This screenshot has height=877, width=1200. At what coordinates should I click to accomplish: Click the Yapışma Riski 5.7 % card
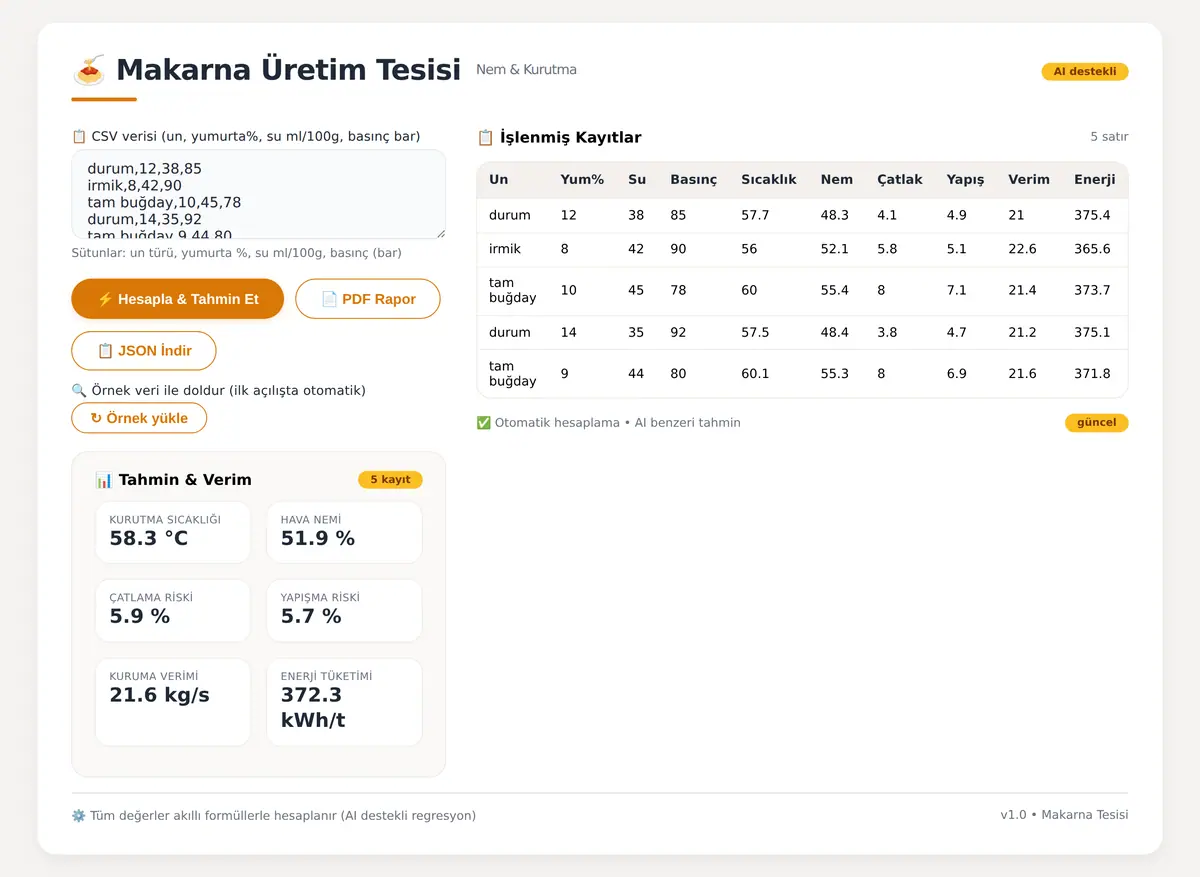(344, 610)
